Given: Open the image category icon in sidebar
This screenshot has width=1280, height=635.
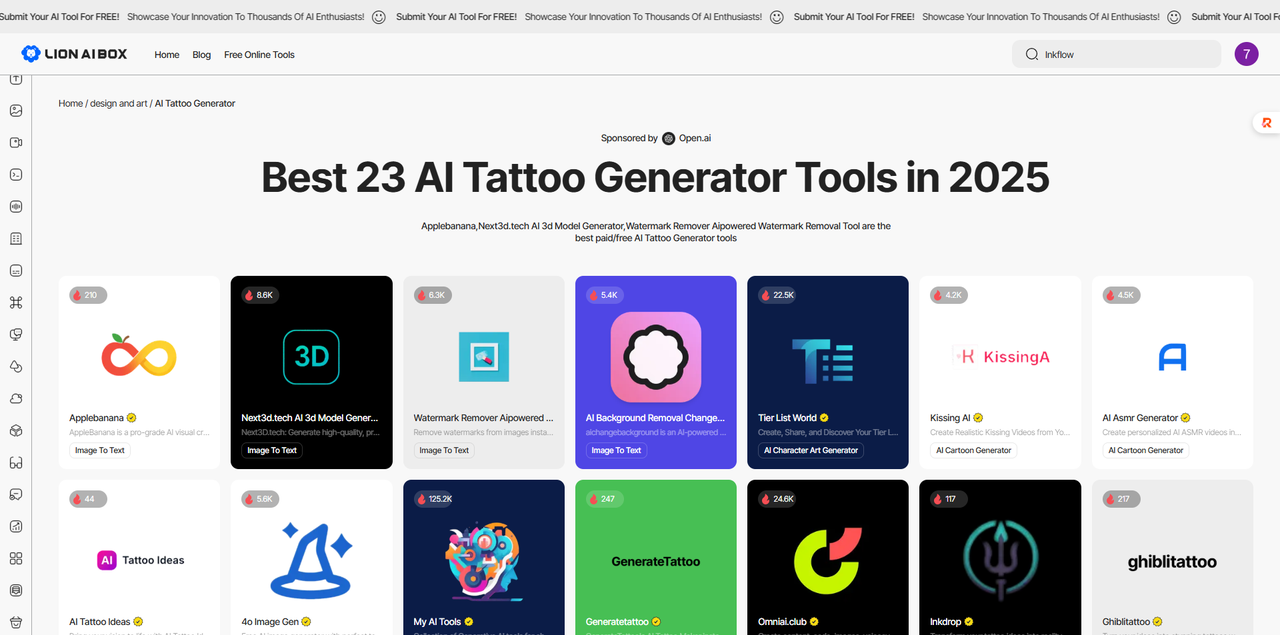Looking at the screenshot, I should [x=16, y=111].
